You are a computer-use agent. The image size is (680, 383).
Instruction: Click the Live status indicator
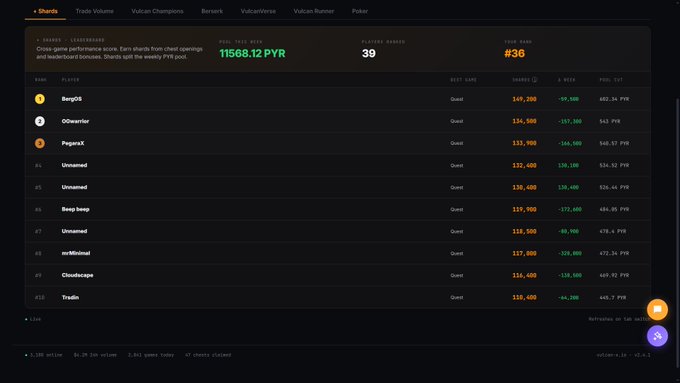click(33, 319)
